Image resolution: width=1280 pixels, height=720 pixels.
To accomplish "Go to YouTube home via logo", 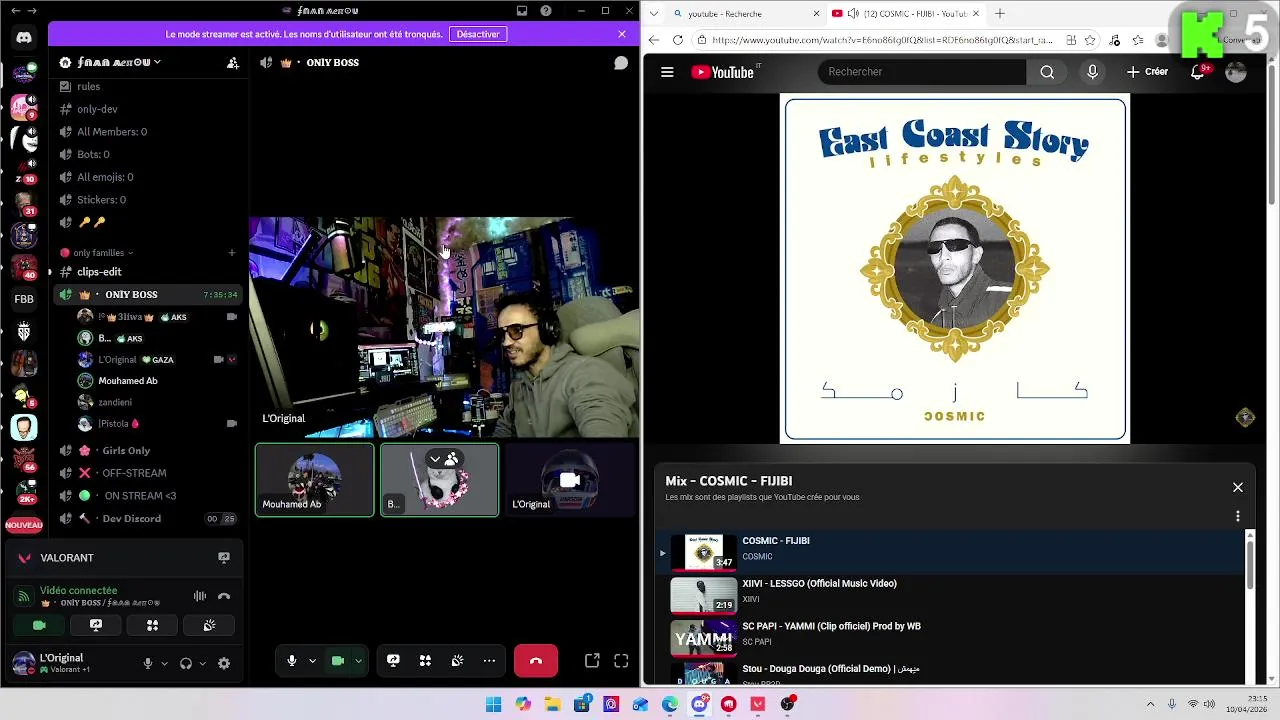I will 723,72.
